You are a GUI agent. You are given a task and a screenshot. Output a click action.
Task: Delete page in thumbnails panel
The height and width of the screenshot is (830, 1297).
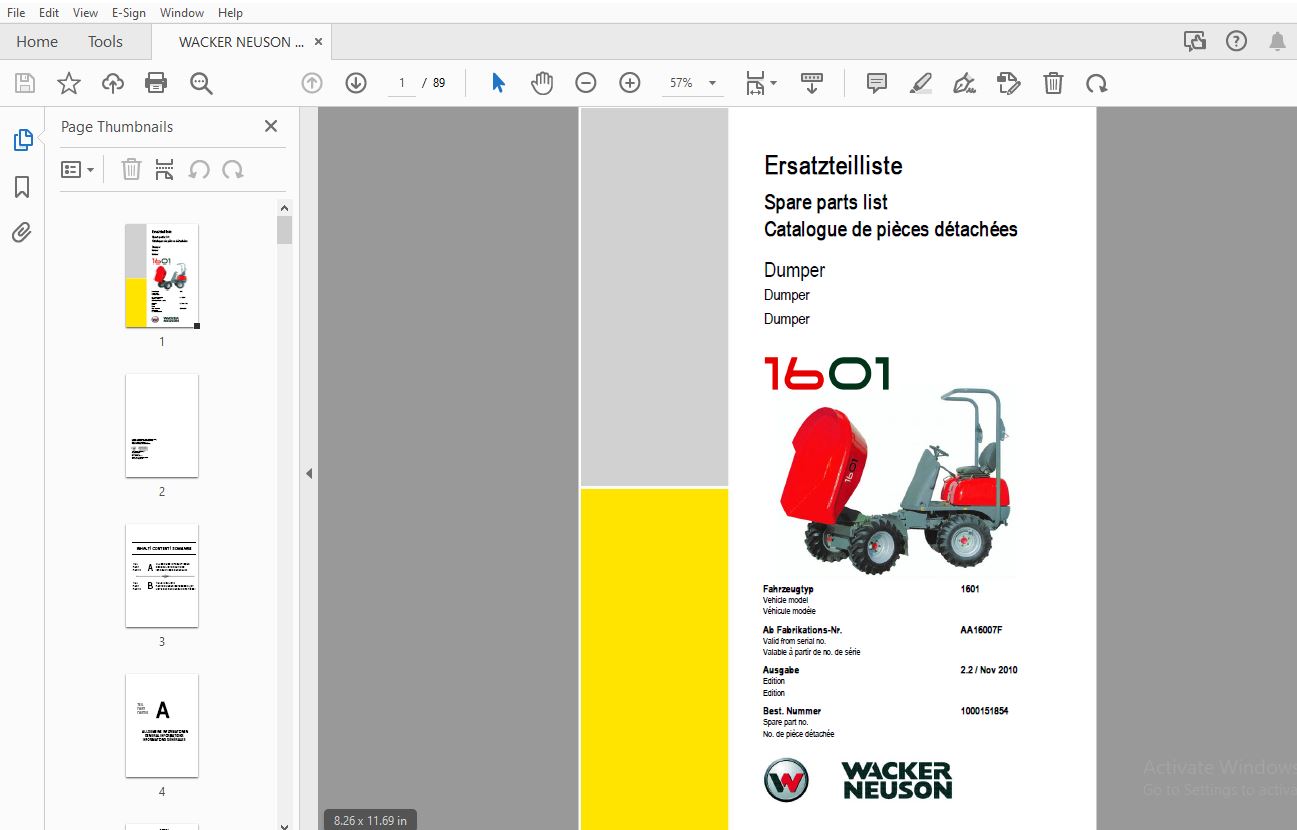pyautogui.click(x=131, y=169)
